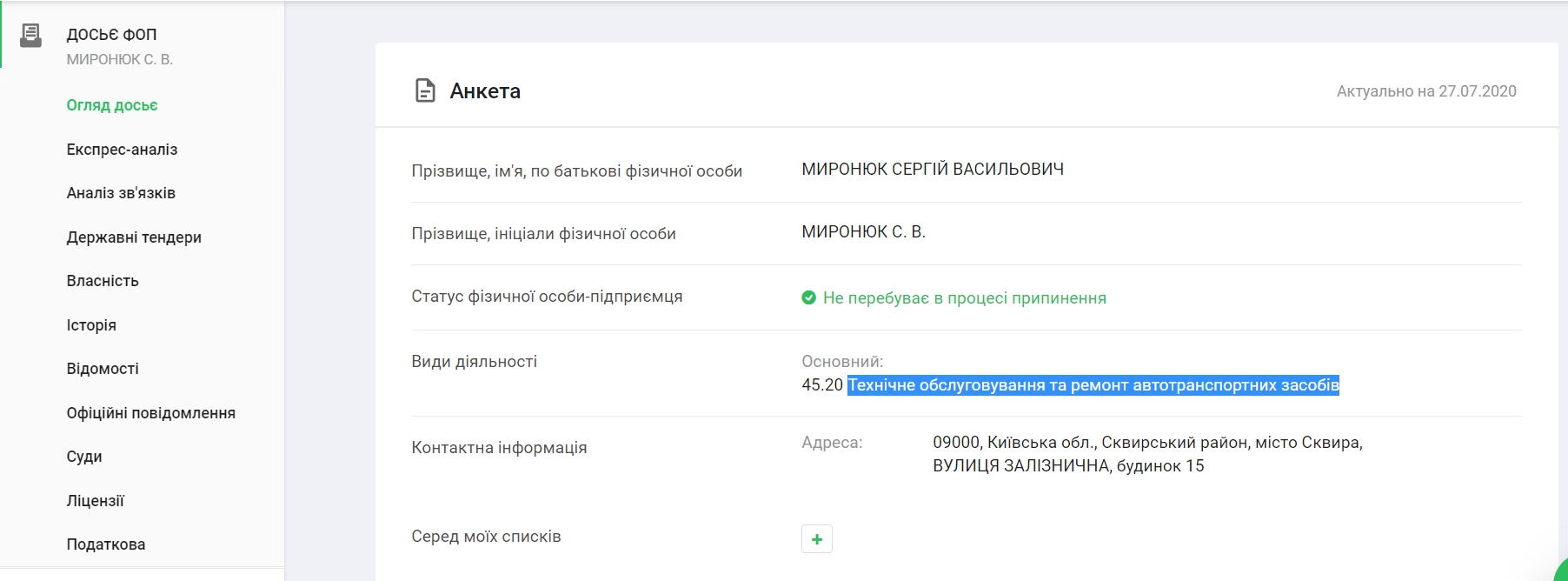The height and width of the screenshot is (581, 1568).
Task: Open Державні тендери section
Action: pyautogui.click(x=134, y=237)
